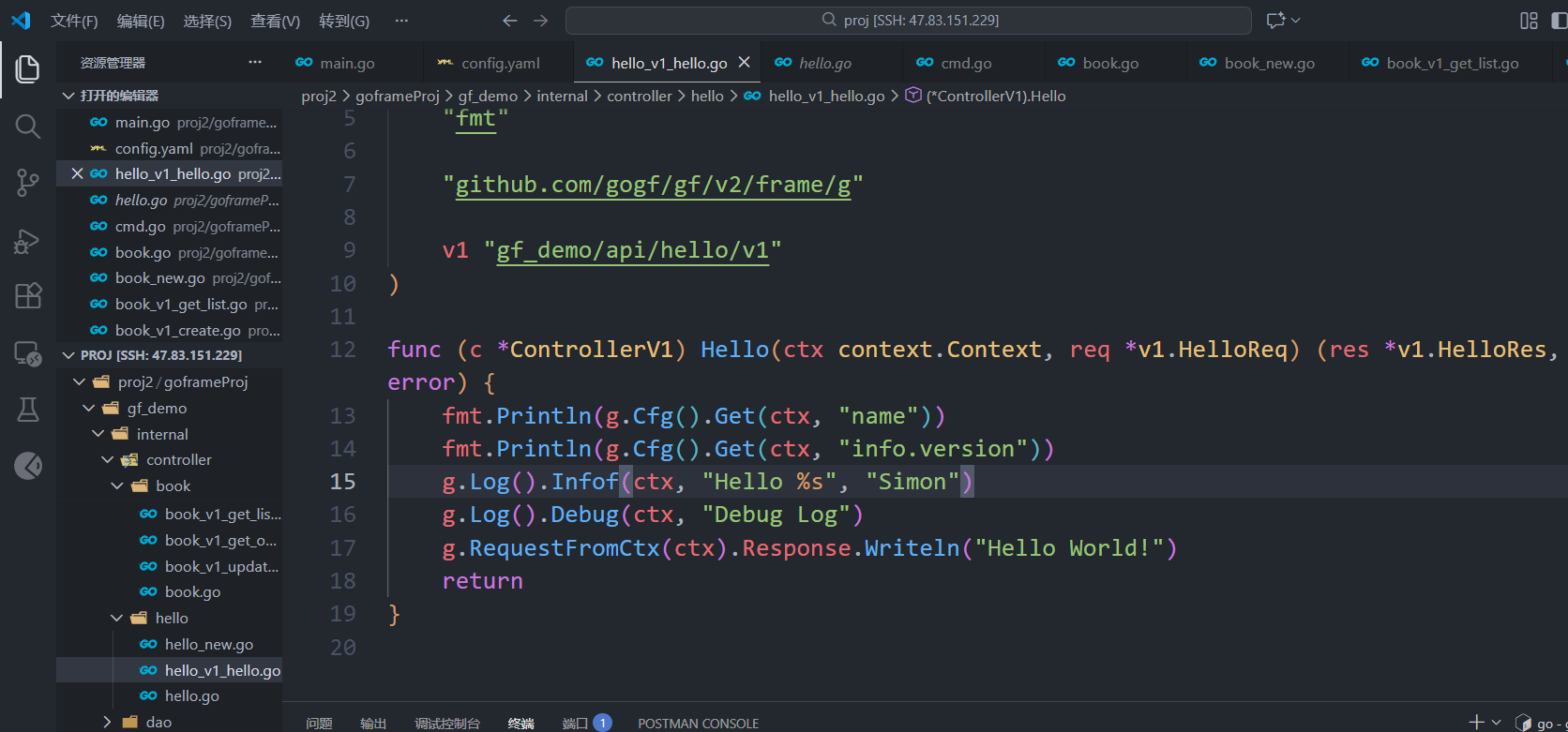Click the new terminal plus icon
1568x732 pixels.
(x=1476, y=722)
